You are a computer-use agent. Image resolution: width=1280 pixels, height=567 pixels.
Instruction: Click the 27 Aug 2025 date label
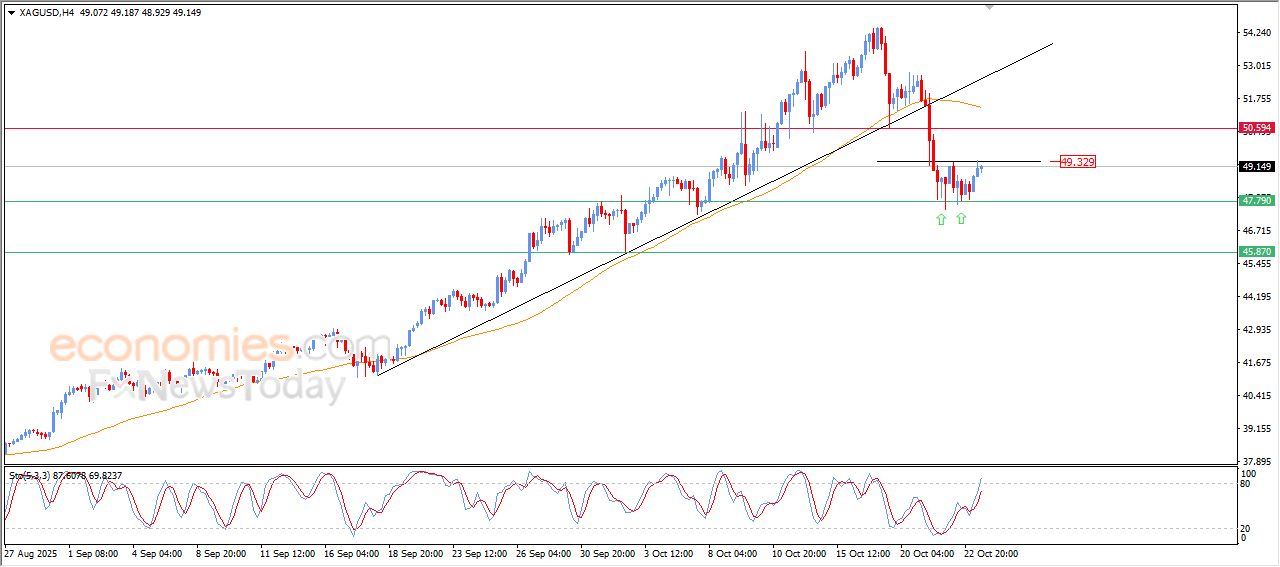click(30, 553)
